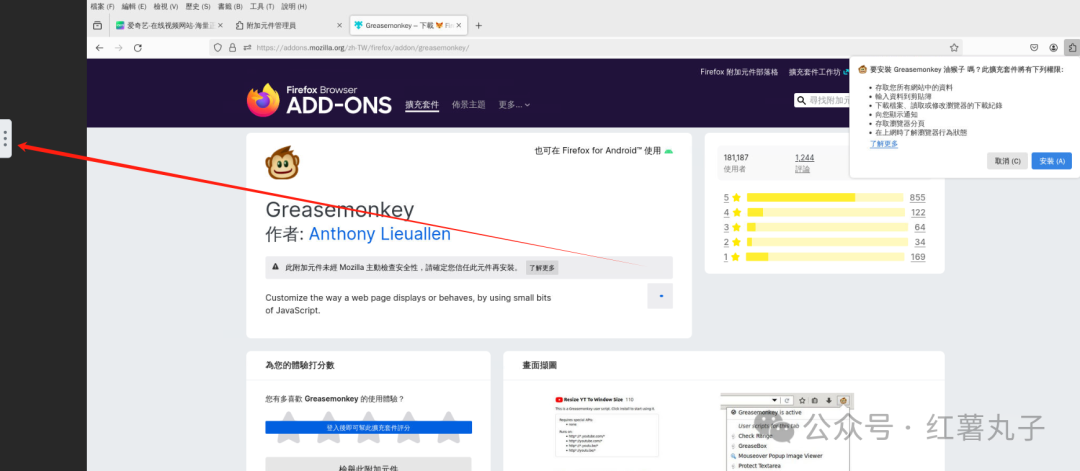Click the extensions puzzle icon in toolbar
1080x471 pixels.
[1072, 48]
